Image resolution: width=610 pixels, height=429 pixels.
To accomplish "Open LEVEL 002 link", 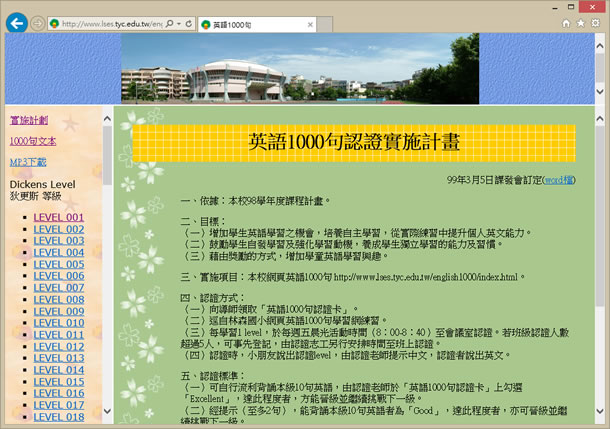I will [x=59, y=229].
